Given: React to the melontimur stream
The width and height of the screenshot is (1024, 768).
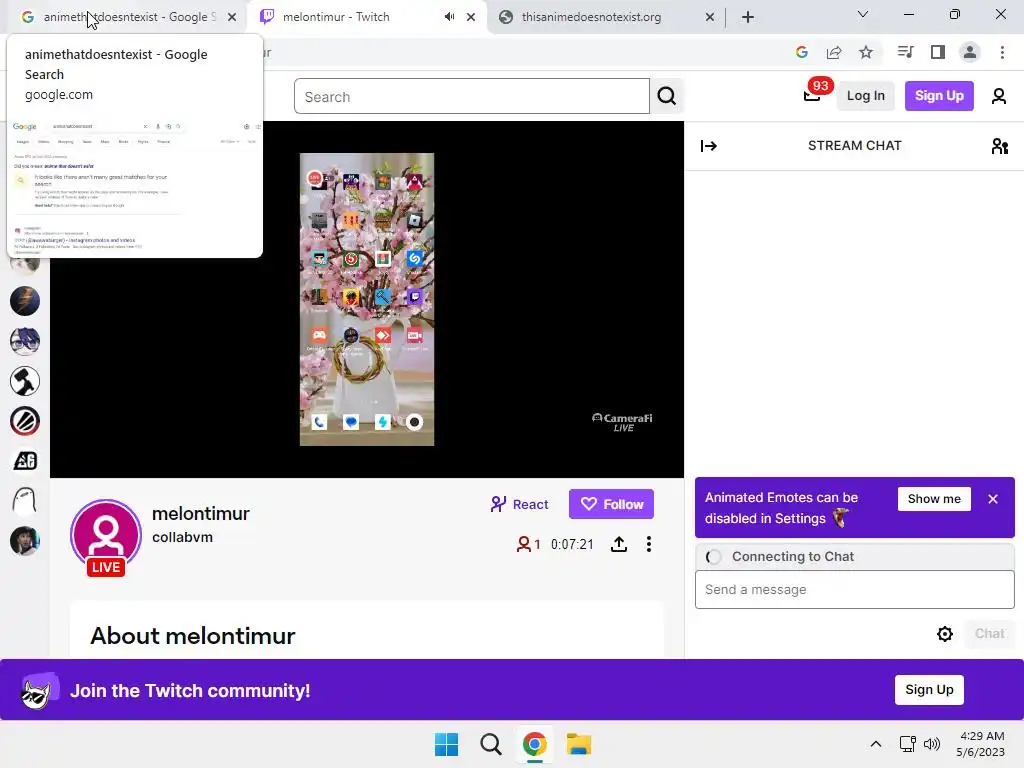Looking at the screenshot, I should (519, 504).
